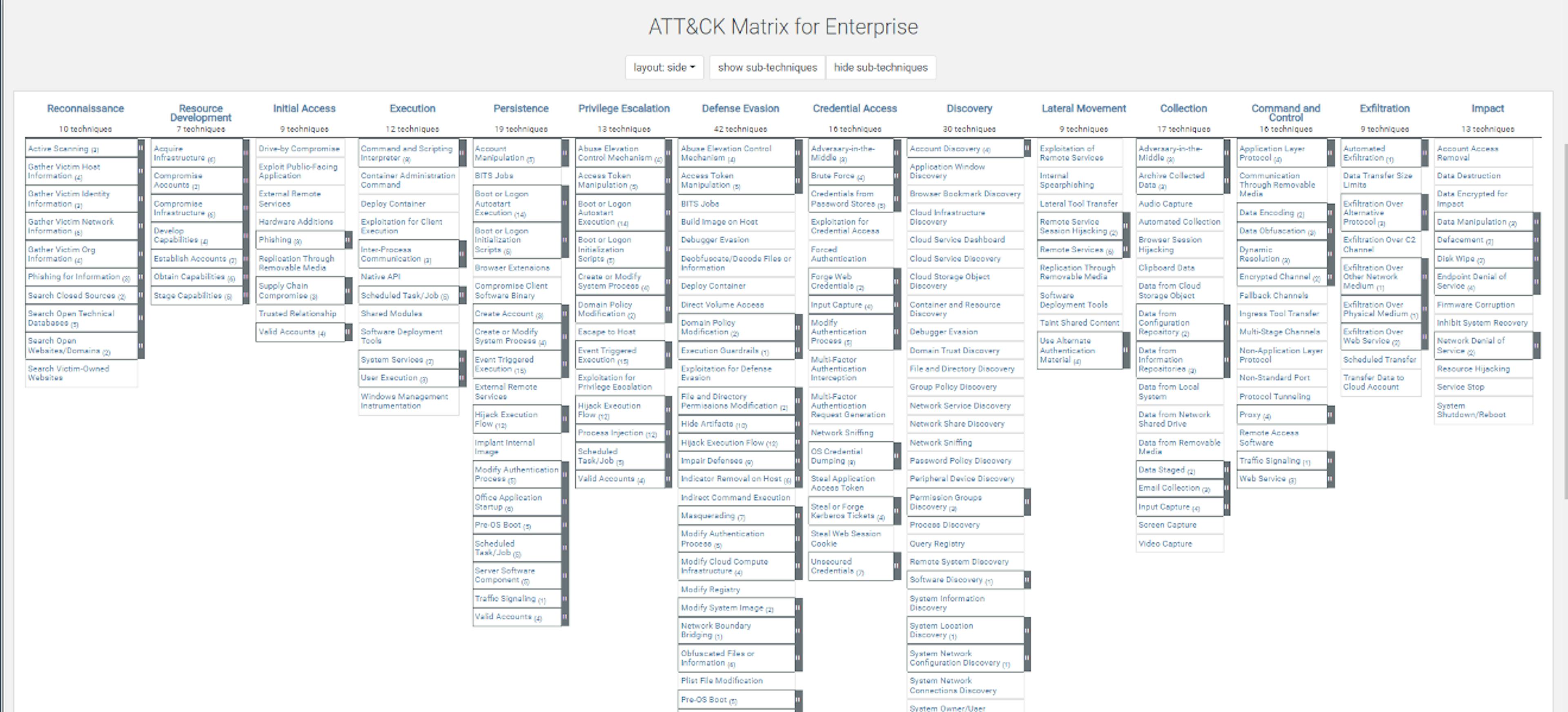This screenshot has height=712, width=1568.
Task: Open the Persistence tactic heading
Action: (521, 108)
